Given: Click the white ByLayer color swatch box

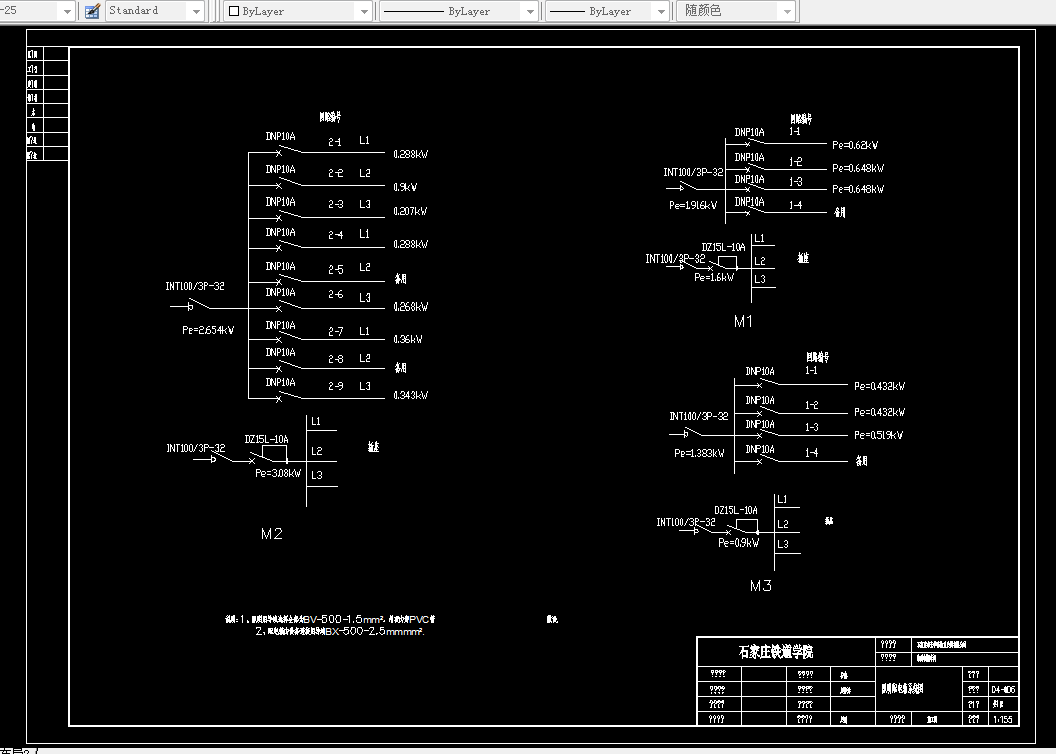Looking at the screenshot, I should tap(234, 11).
